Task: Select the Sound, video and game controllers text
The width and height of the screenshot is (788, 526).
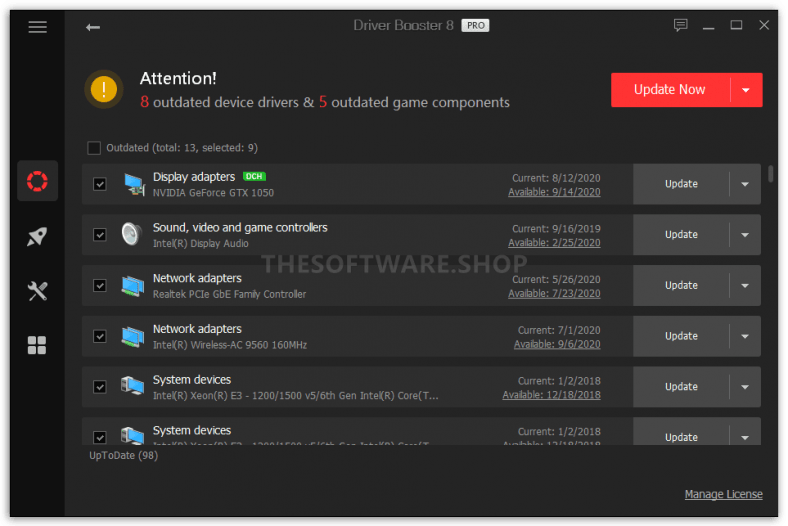Action: coord(240,228)
